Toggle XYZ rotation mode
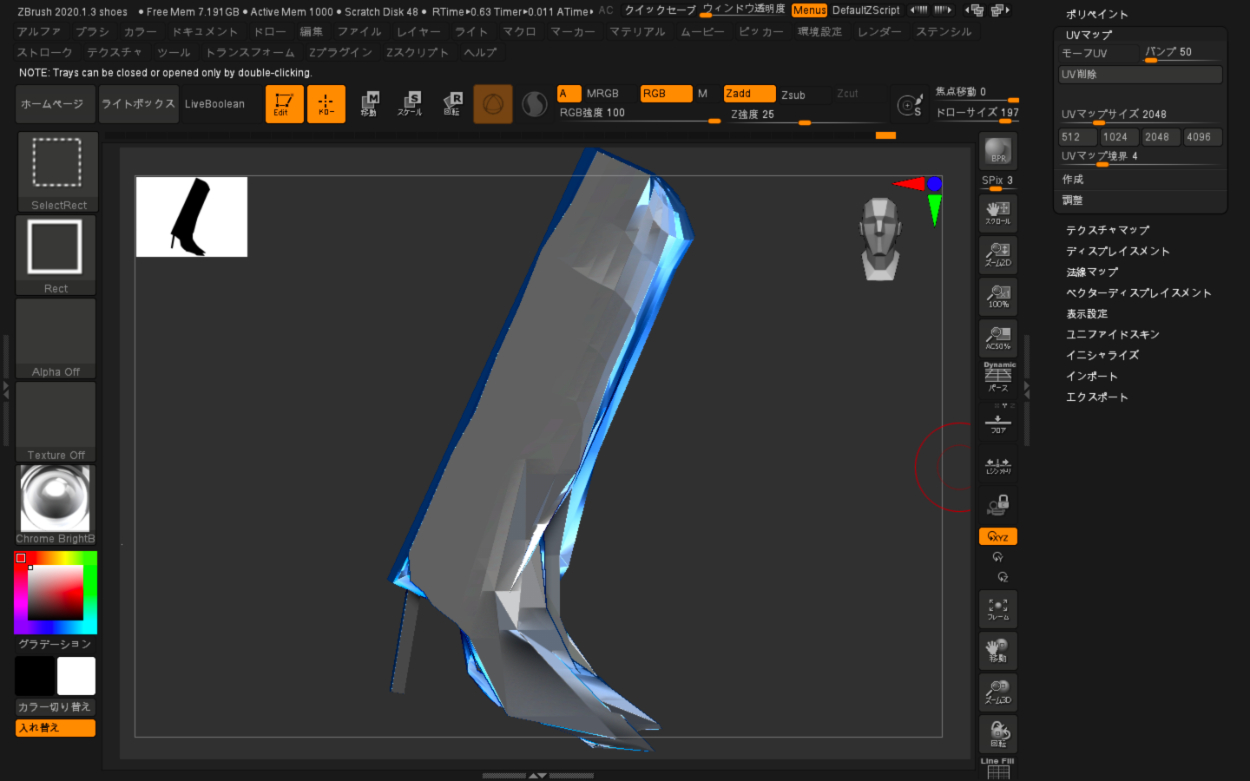 click(997, 537)
